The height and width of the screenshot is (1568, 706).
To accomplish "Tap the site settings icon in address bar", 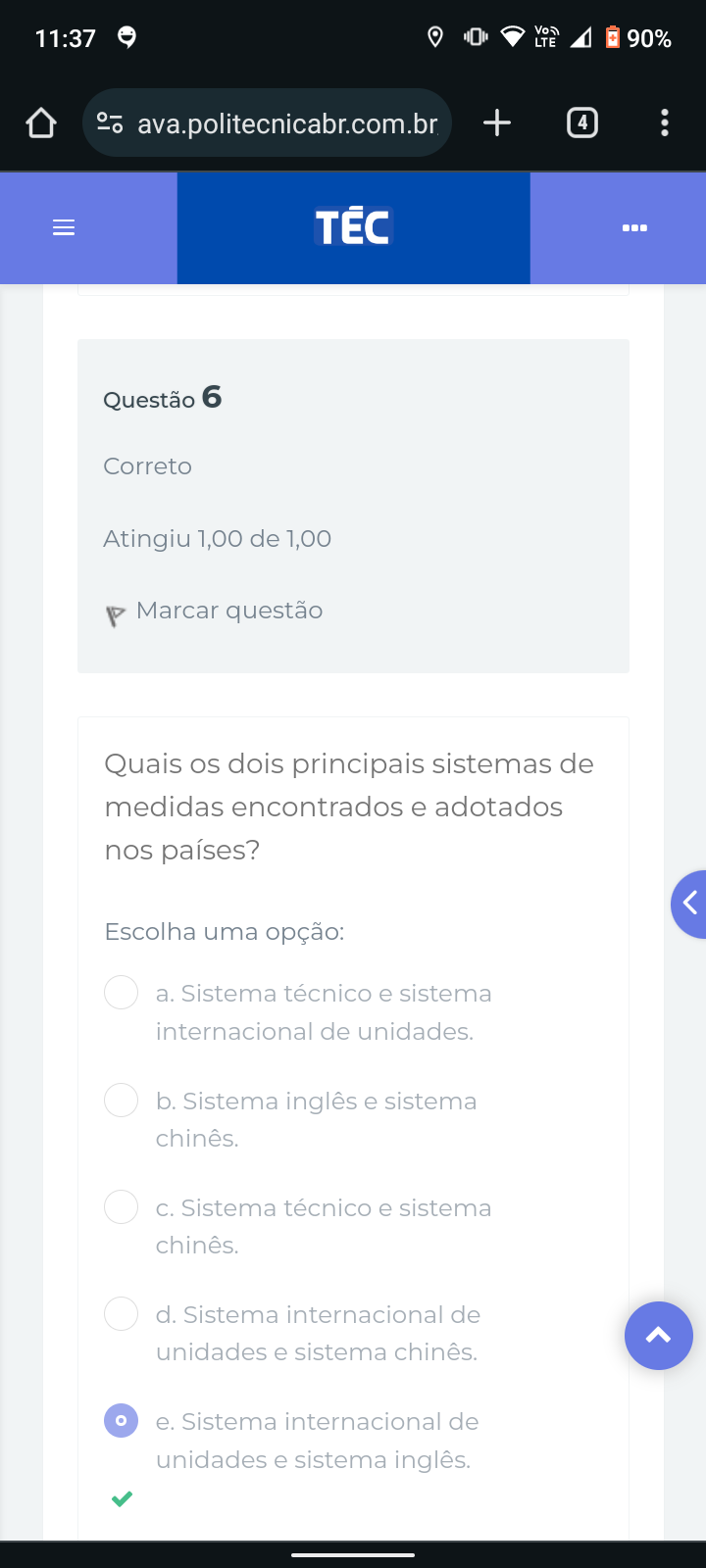I will coord(110,122).
